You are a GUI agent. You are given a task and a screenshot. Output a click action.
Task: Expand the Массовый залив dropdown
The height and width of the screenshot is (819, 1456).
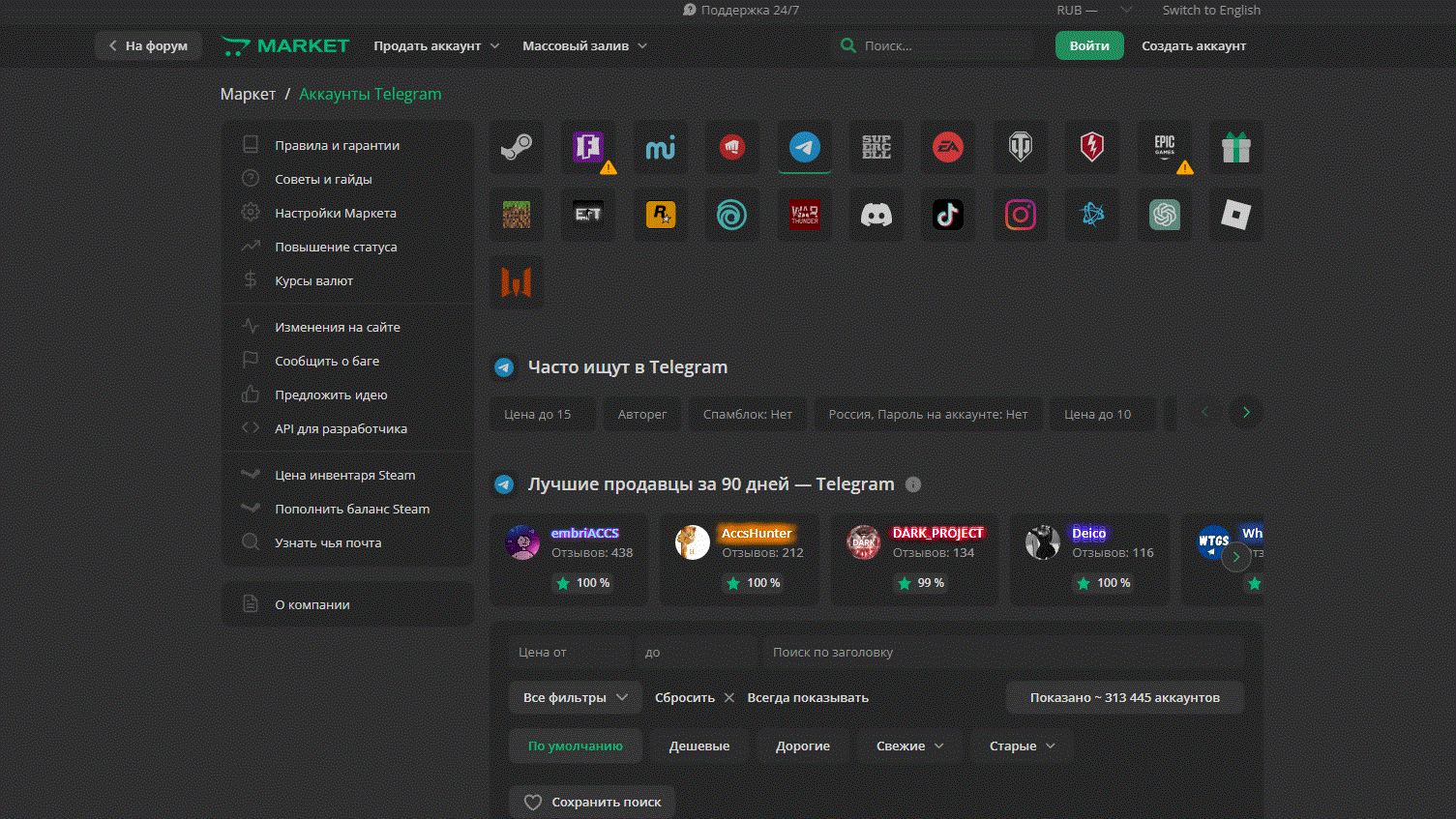[584, 45]
